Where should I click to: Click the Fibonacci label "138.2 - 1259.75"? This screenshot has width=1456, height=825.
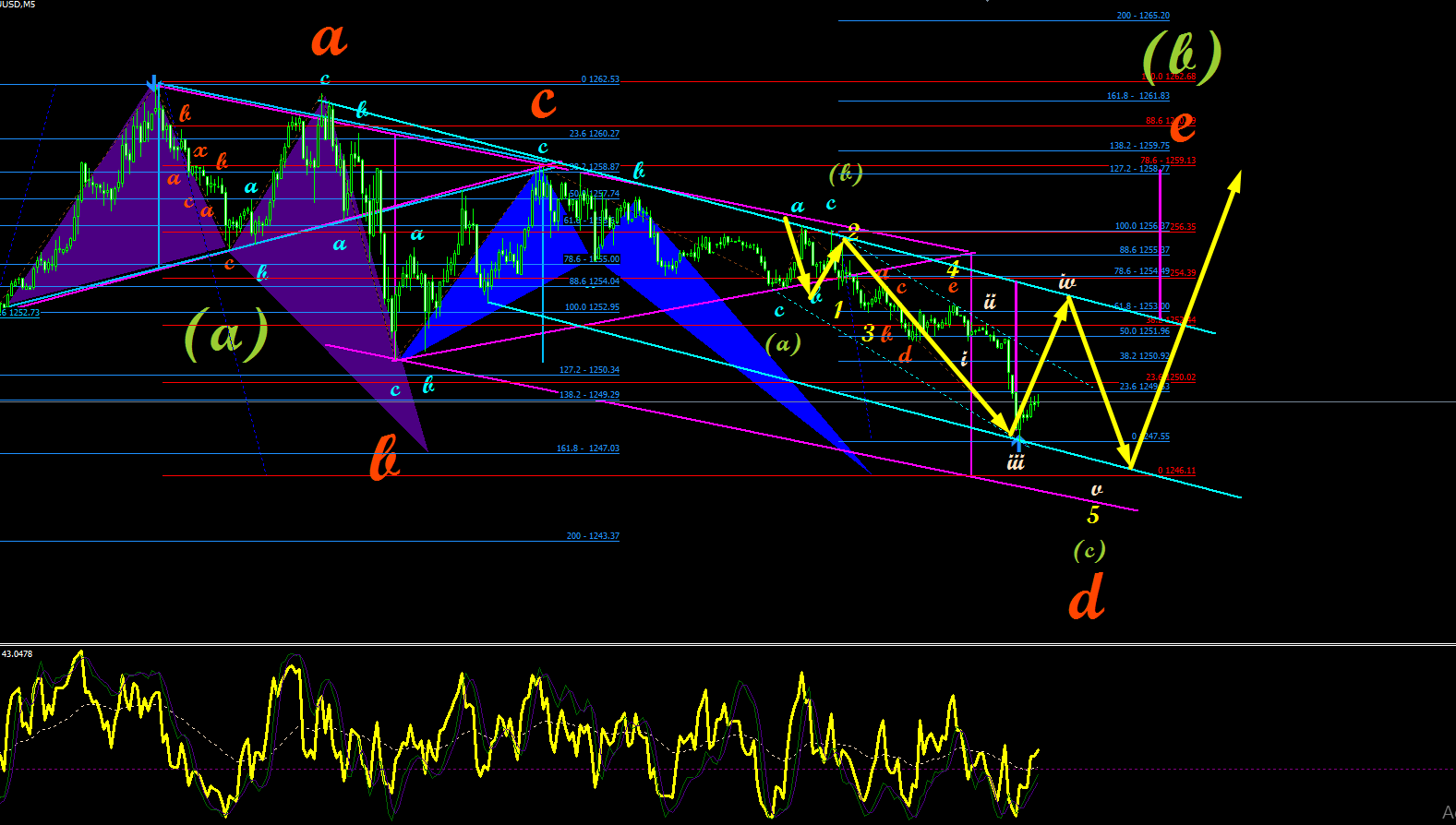[1139, 146]
